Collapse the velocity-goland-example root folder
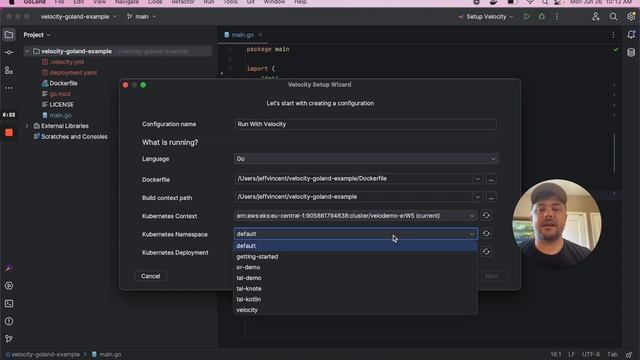The height and width of the screenshot is (360, 640). pyautogui.click(x=27, y=51)
